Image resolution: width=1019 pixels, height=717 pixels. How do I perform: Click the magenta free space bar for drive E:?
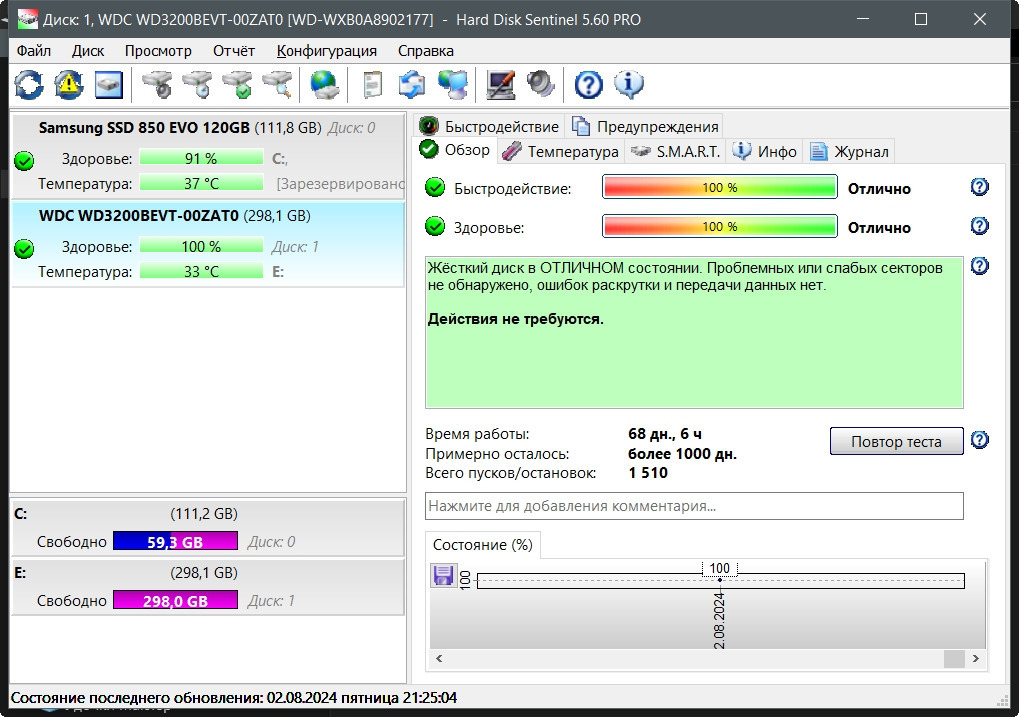175,601
